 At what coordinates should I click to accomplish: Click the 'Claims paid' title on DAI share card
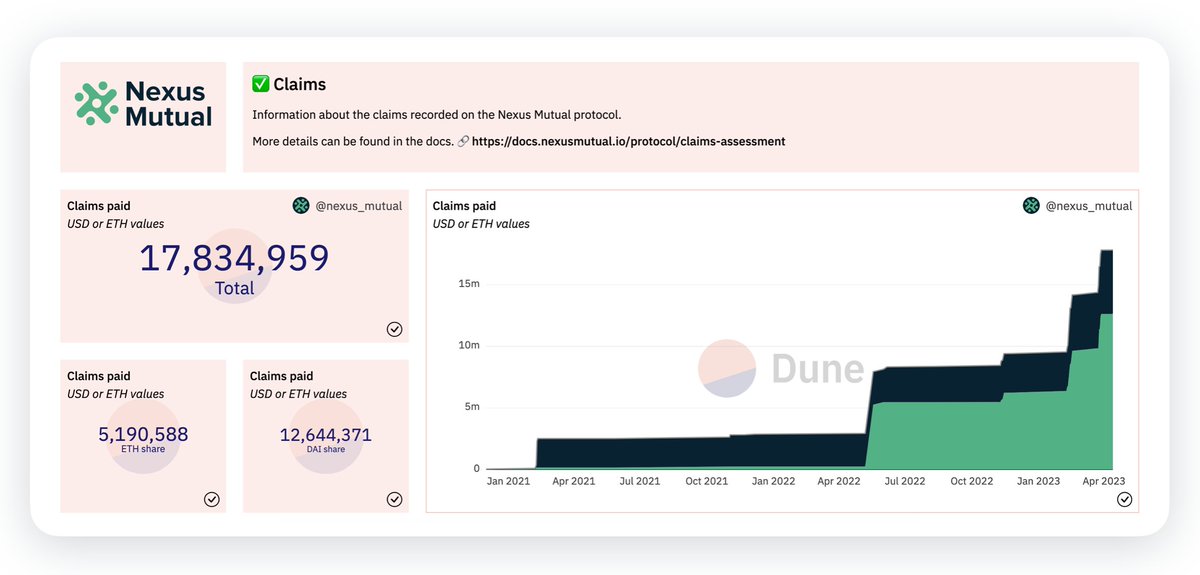282,376
